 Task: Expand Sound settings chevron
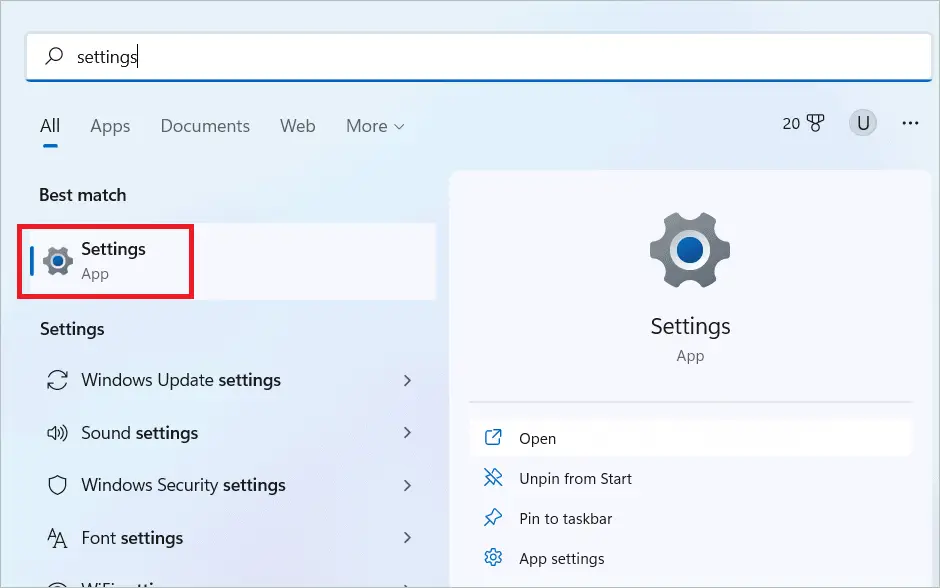[407, 433]
